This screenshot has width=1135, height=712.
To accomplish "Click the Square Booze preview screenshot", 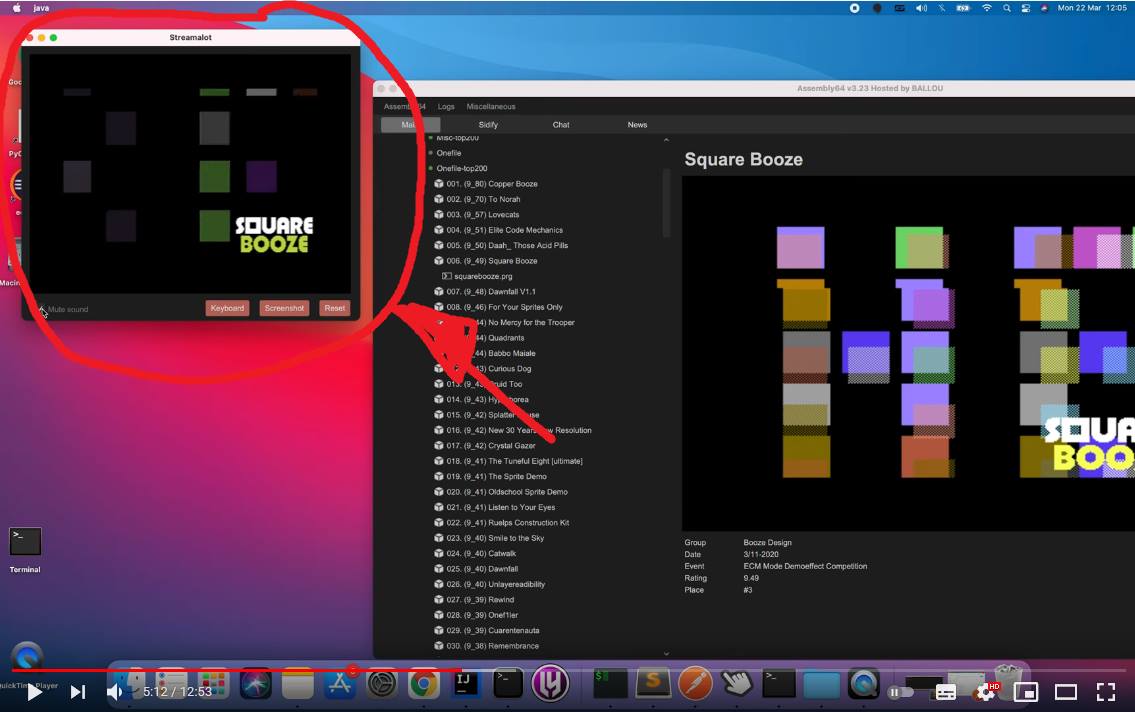I will pos(908,353).
